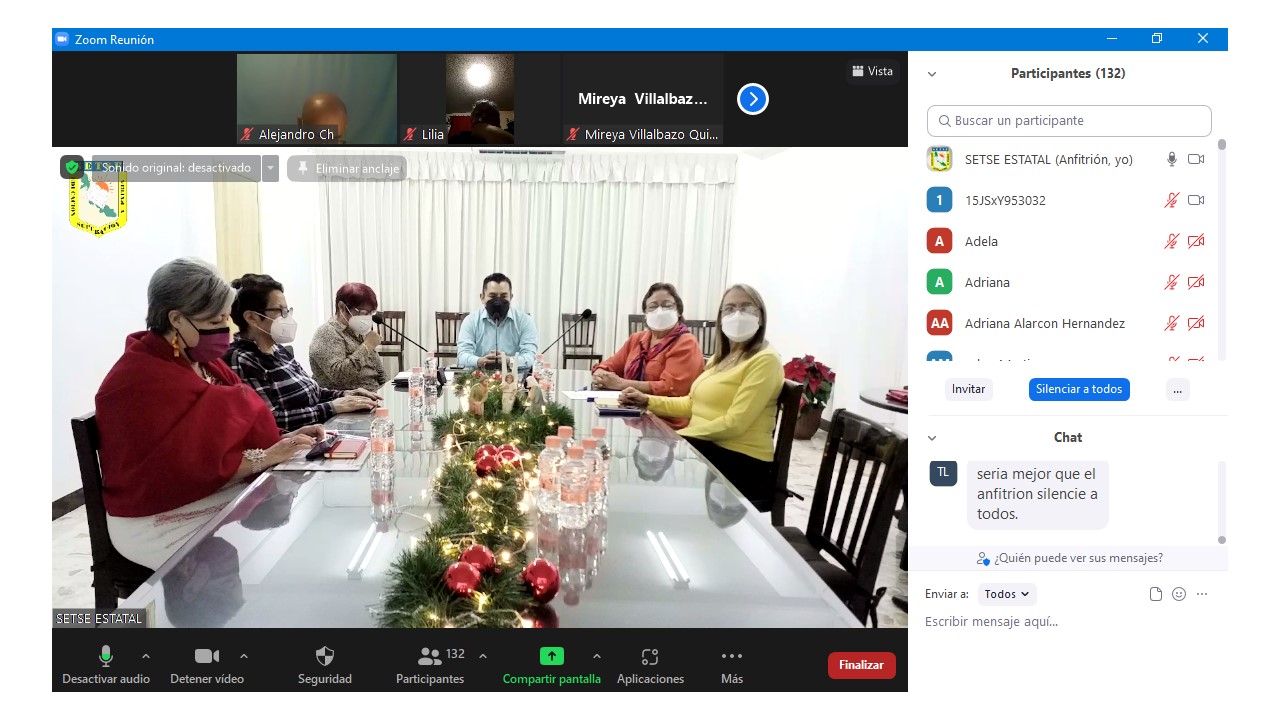Open Enviar a: Todos dropdown

1007,594
